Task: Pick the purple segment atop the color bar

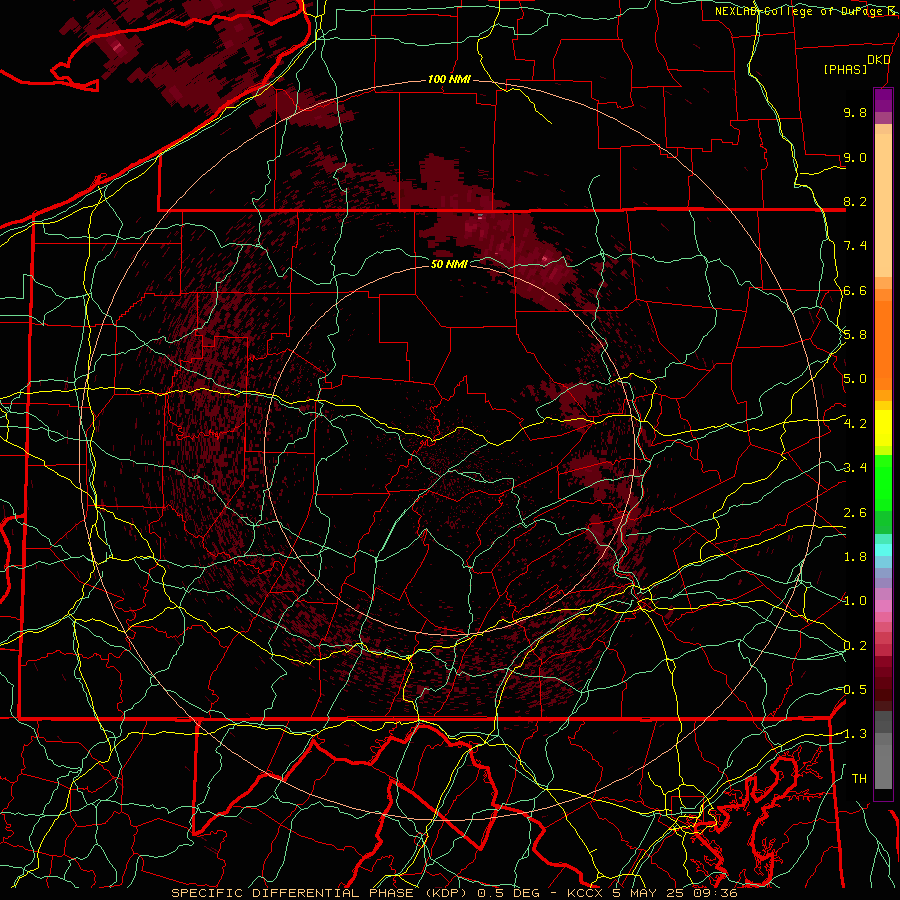Action: coord(883,100)
